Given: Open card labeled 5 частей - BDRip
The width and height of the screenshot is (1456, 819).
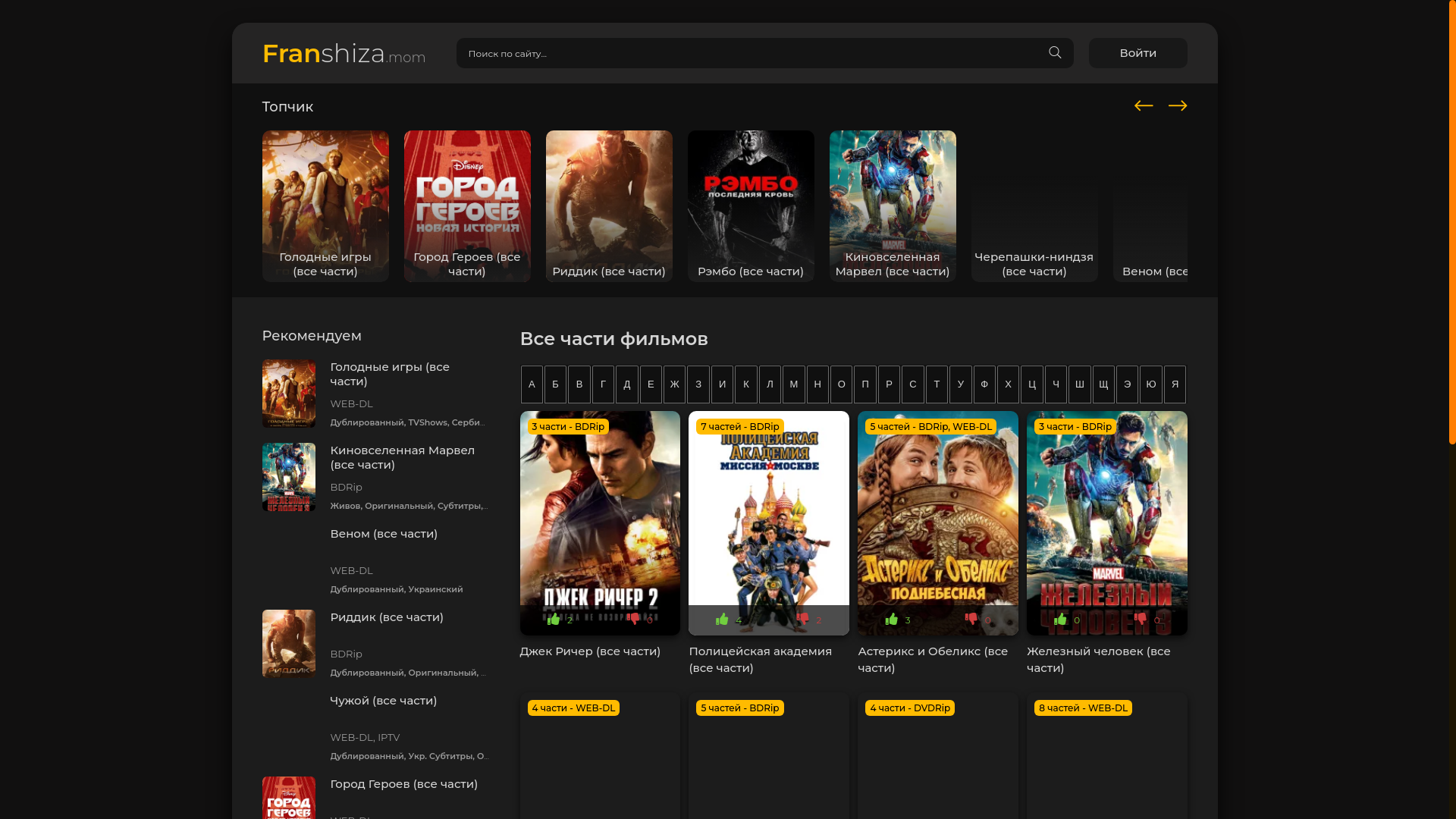Looking at the screenshot, I should (769, 756).
